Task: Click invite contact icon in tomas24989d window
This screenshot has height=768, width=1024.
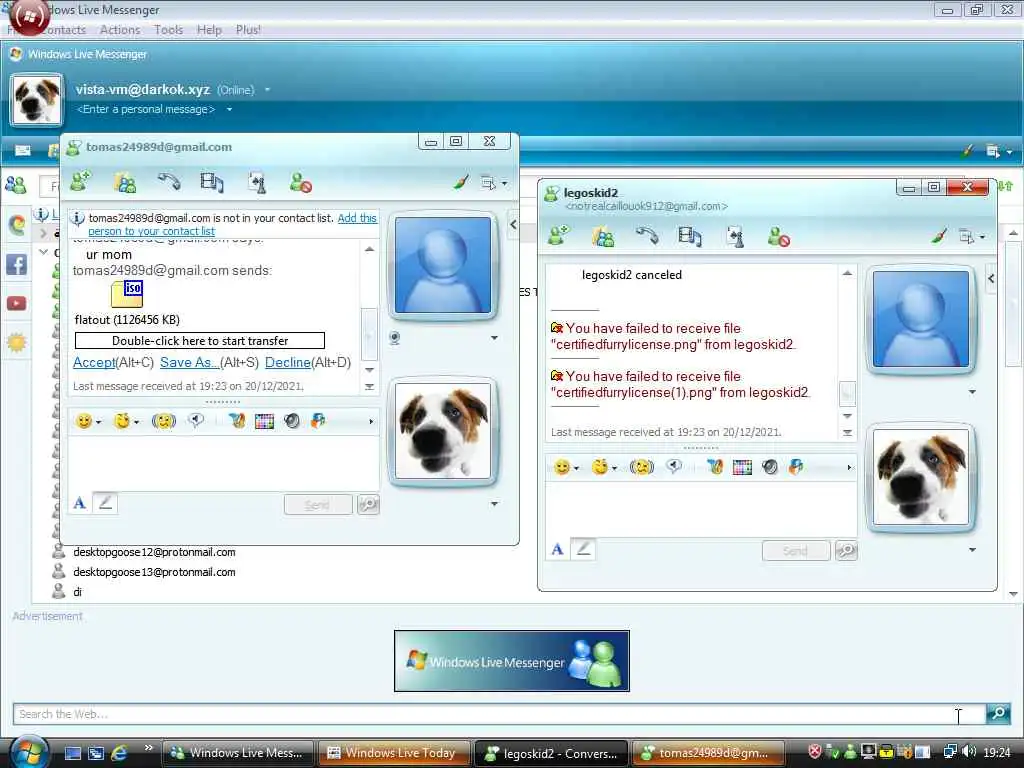Action: coord(80,182)
